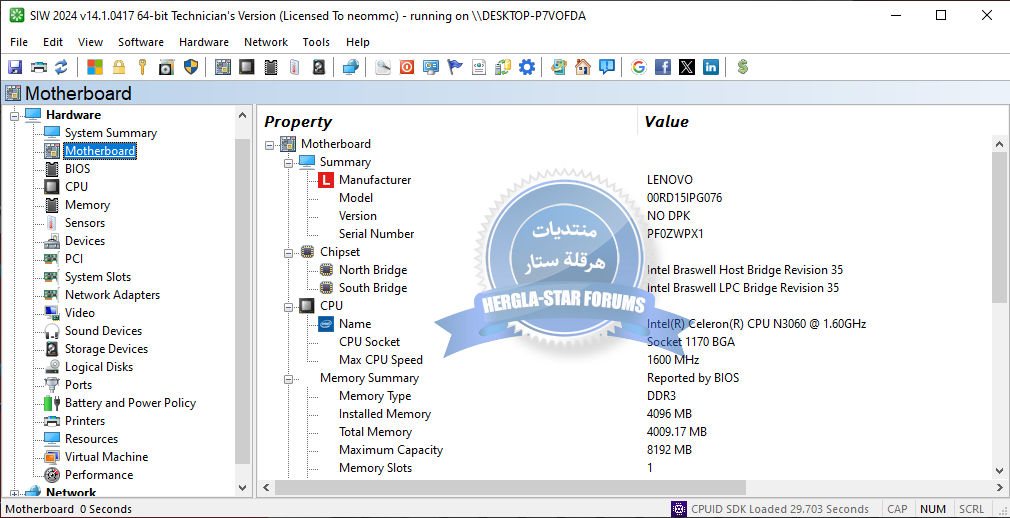Screen dimensions: 1010x518
Task: Click the blue flag toolbar icon
Action: coord(455,67)
